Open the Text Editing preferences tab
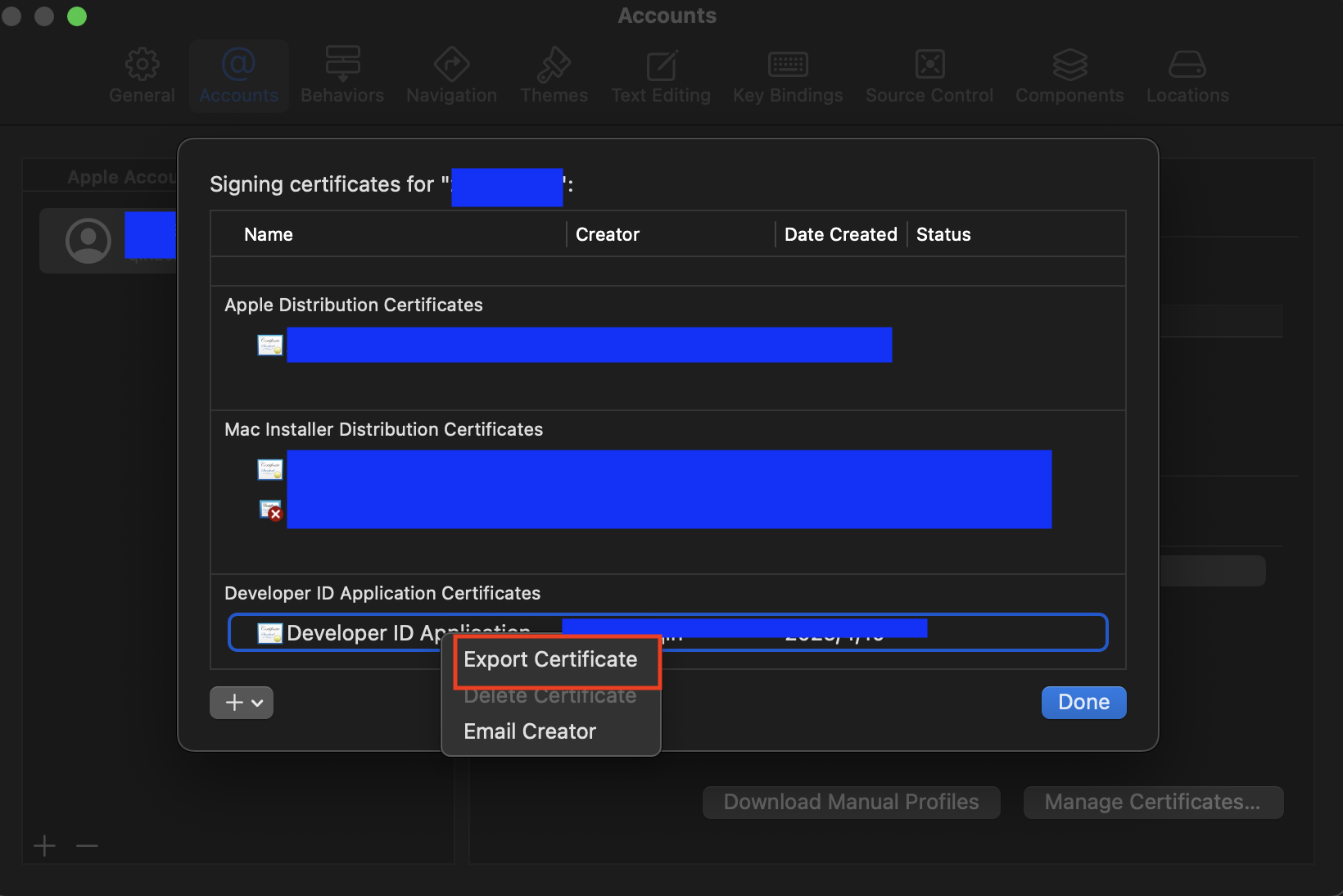The height and width of the screenshot is (896, 1343). coord(661,75)
